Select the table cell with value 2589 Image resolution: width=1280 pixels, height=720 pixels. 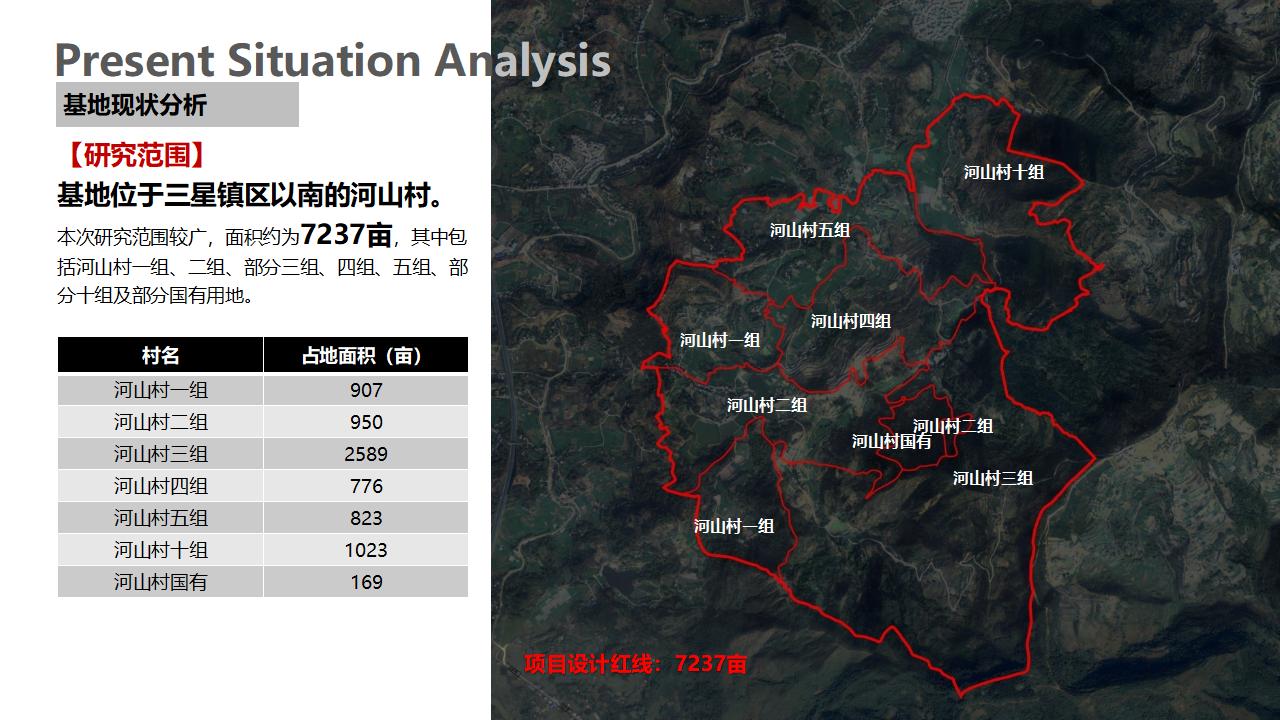pos(366,454)
